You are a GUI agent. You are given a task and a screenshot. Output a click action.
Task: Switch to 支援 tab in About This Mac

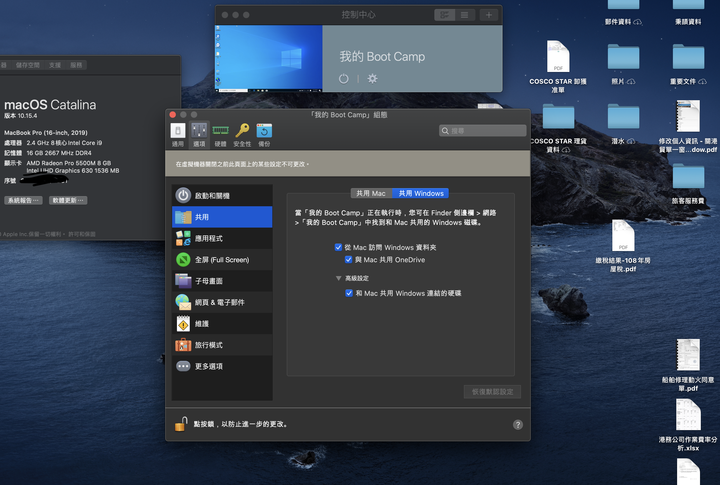(x=55, y=65)
